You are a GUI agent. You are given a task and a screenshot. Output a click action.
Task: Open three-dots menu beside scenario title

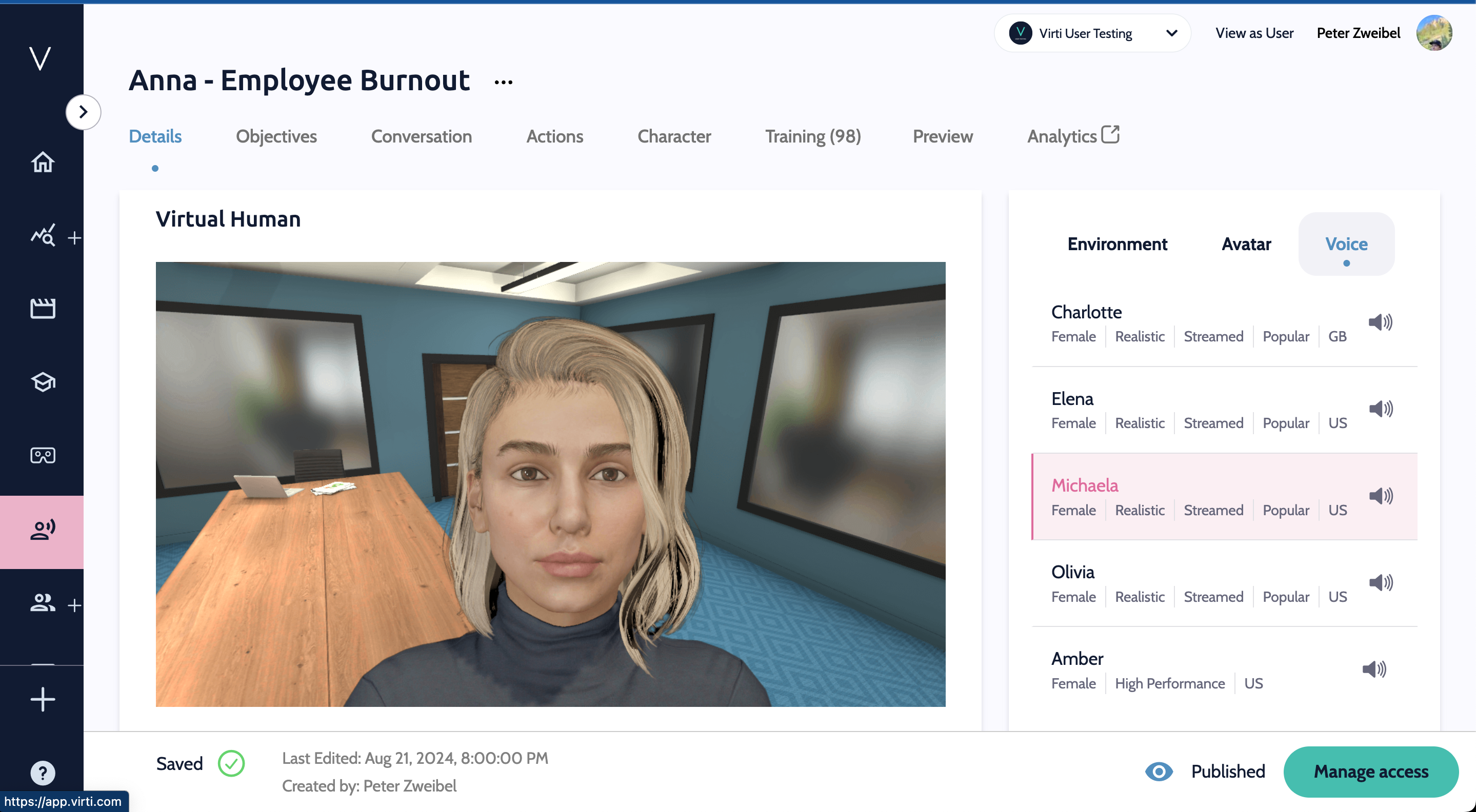pyautogui.click(x=503, y=83)
